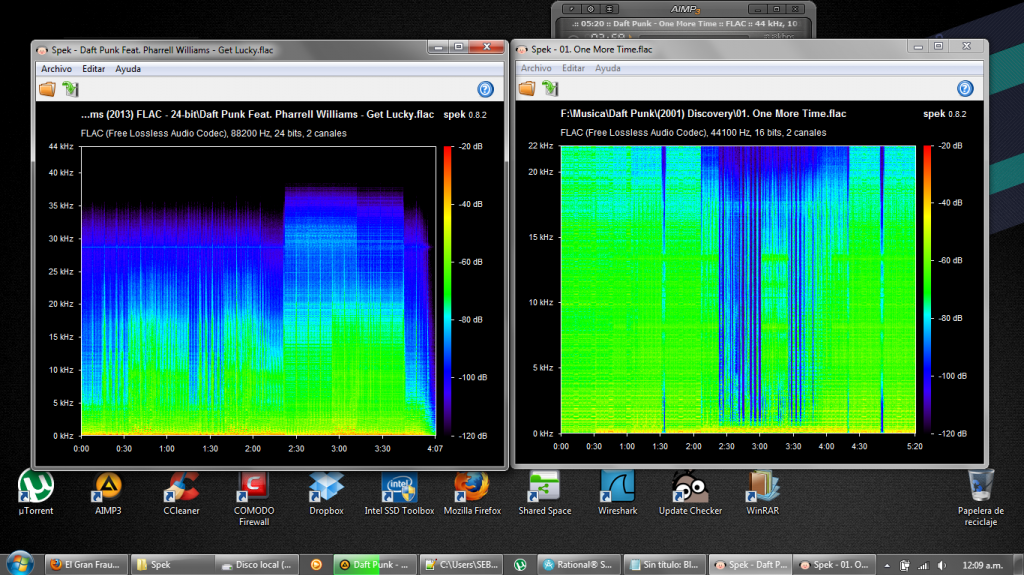Click the One More Time dB color scale bar
This screenshot has height=575, width=1024.
[927, 289]
